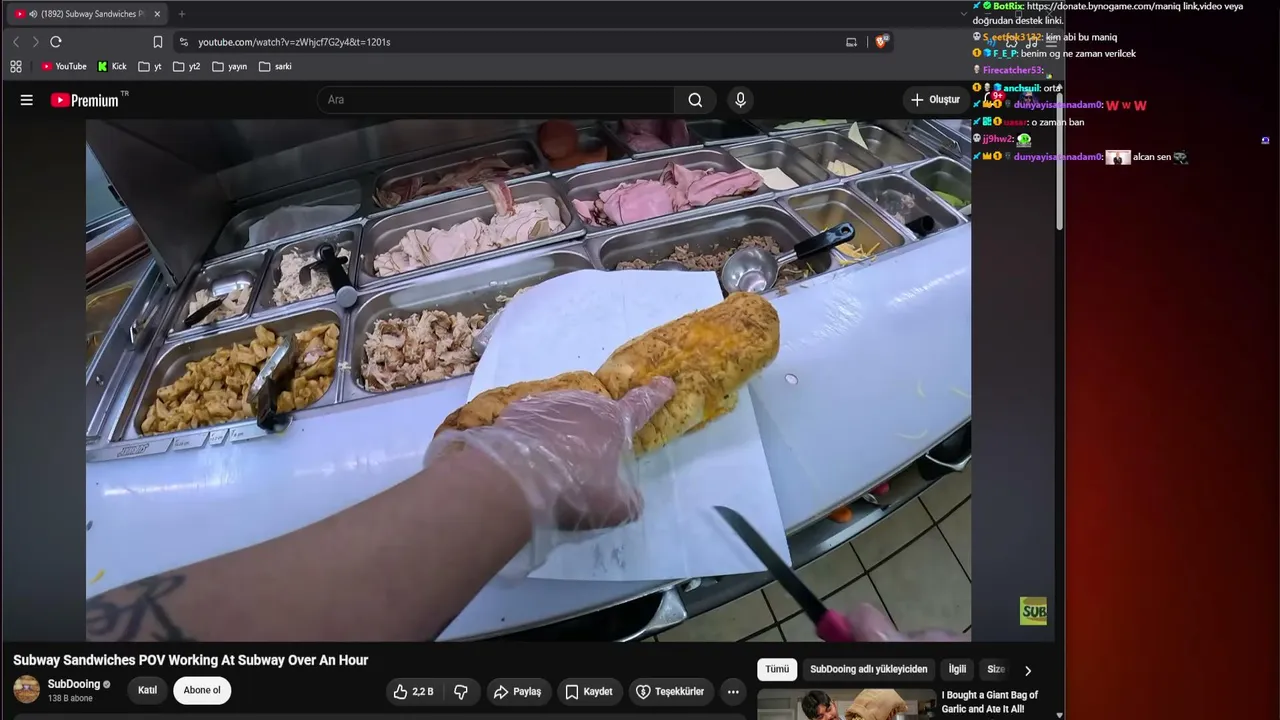Screen dimensions: 1280x720
Task: Click BotRix username in chat
Action: point(1010,6)
